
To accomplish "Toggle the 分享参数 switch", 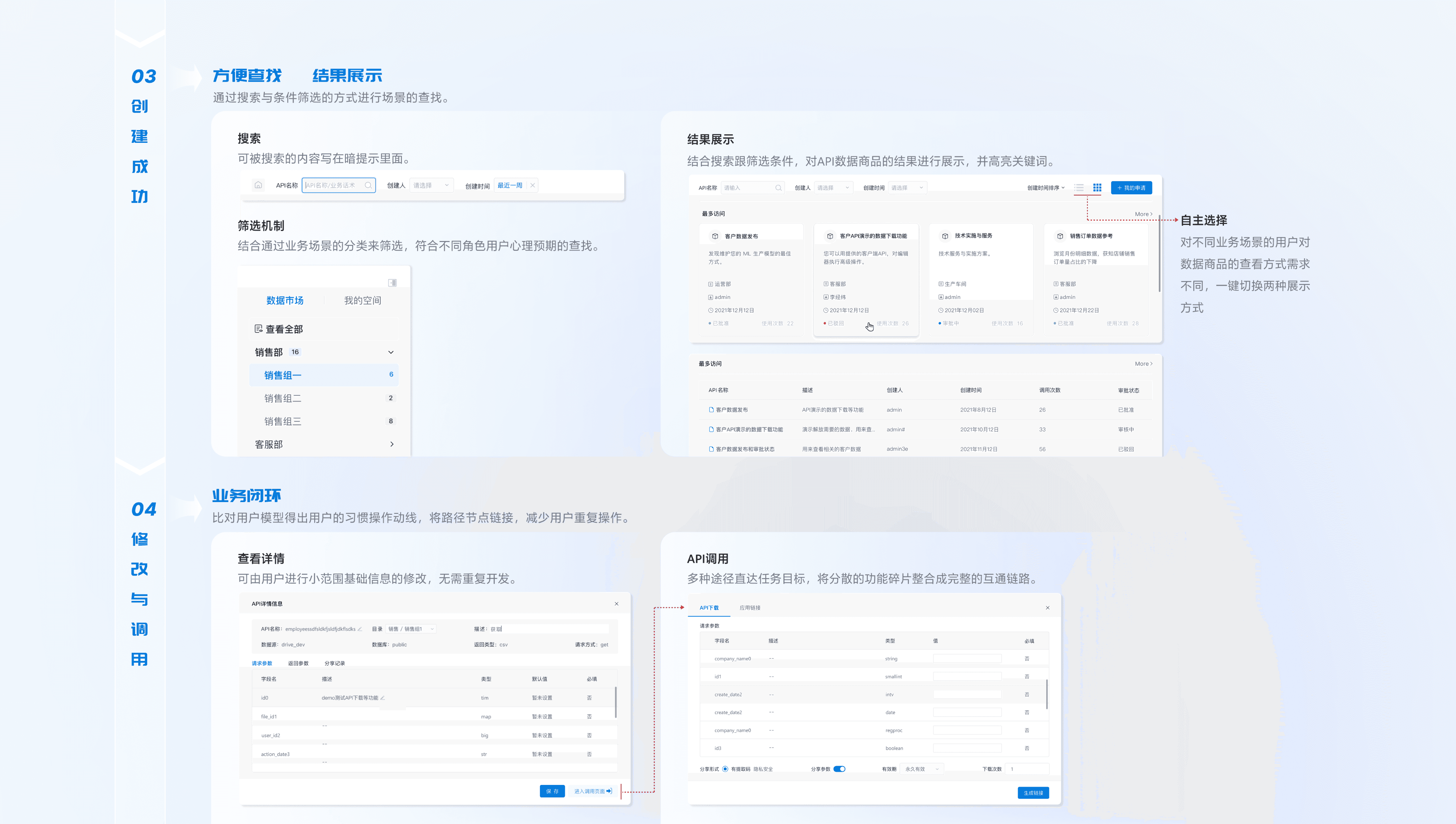I will [x=840, y=769].
